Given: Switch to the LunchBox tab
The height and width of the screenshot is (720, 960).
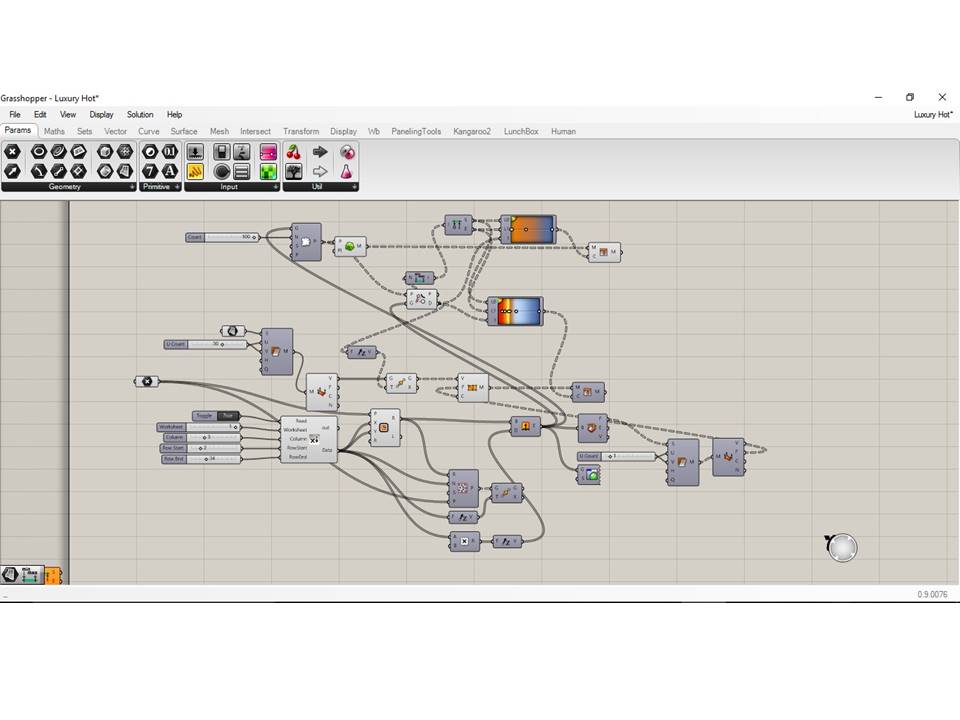Looking at the screenshot, I should (x=520, y=131).
